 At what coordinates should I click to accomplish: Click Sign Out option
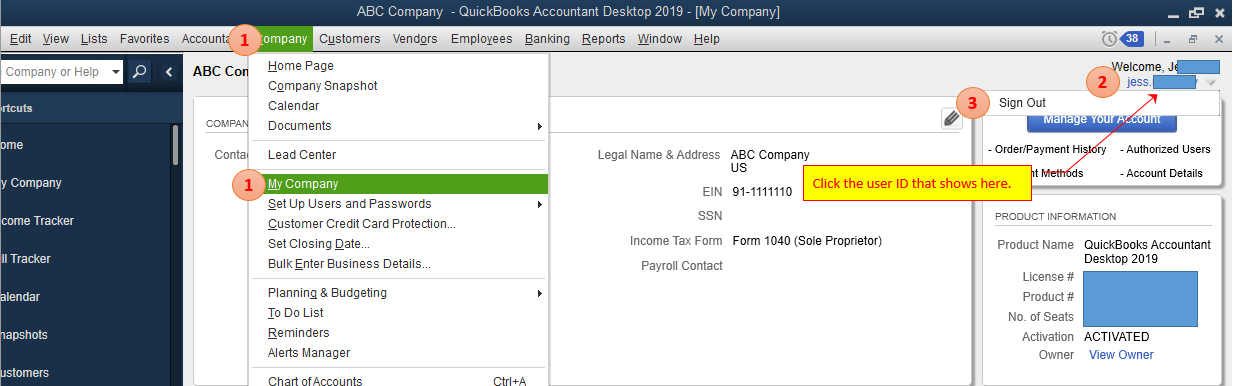click(x=1022, y=103)
